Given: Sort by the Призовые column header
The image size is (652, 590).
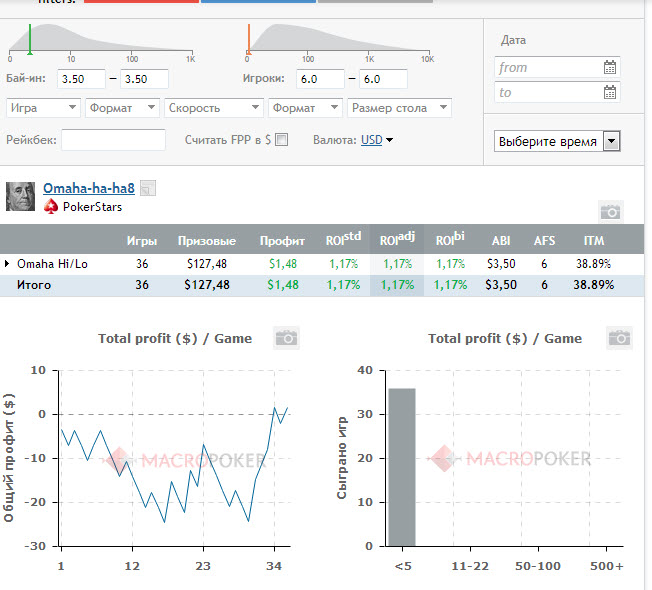Looking at the screenshot, I should [x=207, y=241].
